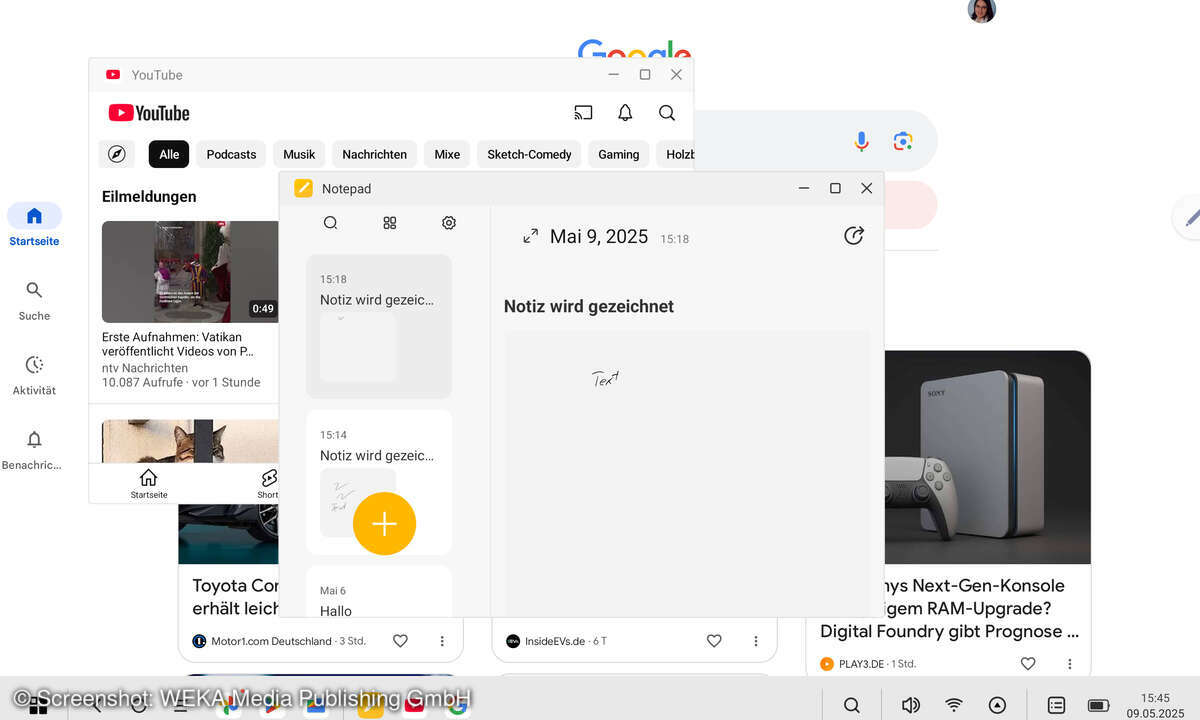Open the Google account avatar

pyautogui.click(x=982, y=10)
